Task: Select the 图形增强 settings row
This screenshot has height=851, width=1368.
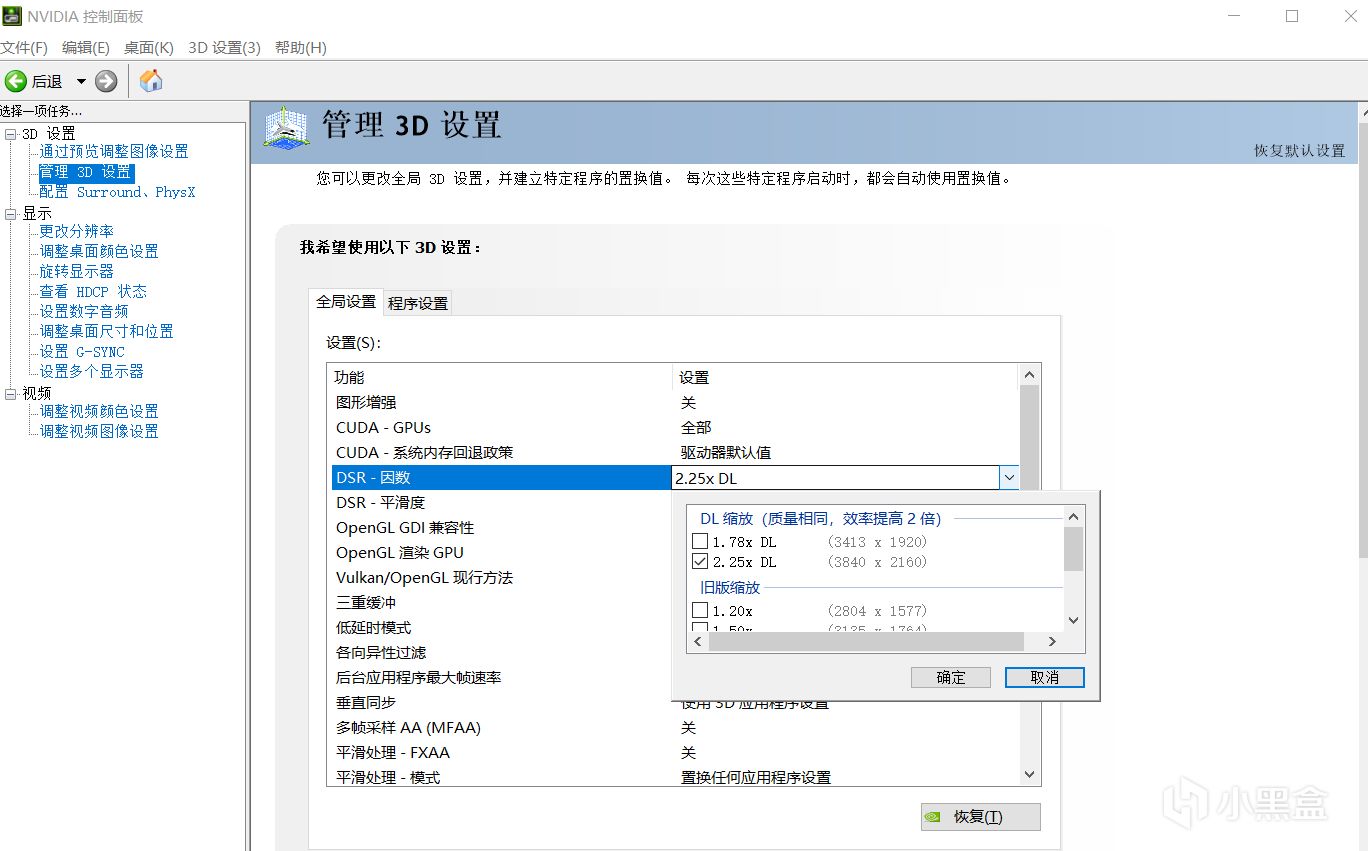Action: (675, 402)
